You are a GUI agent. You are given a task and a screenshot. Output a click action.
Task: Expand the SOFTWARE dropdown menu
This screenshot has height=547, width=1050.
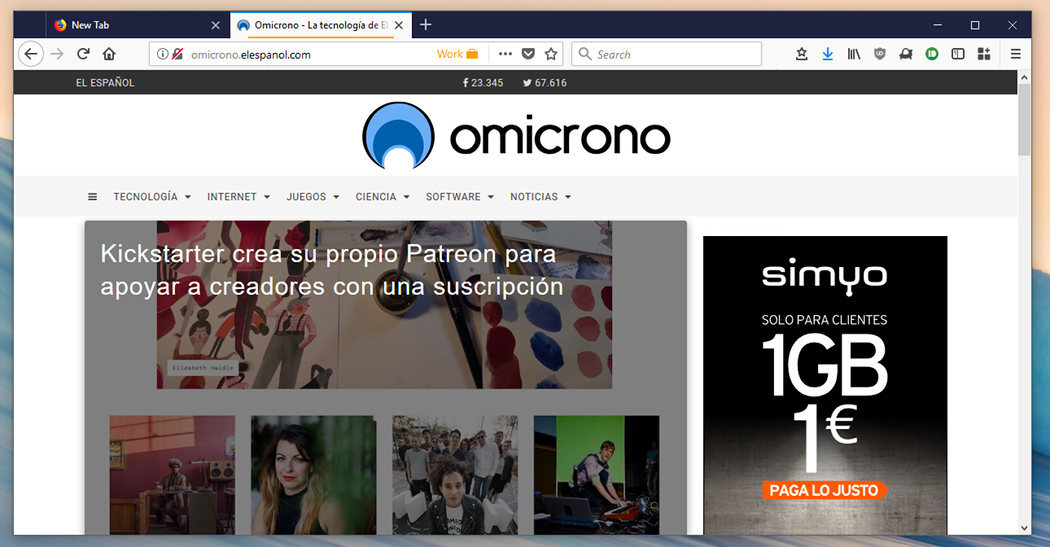[x=460, y=197]
